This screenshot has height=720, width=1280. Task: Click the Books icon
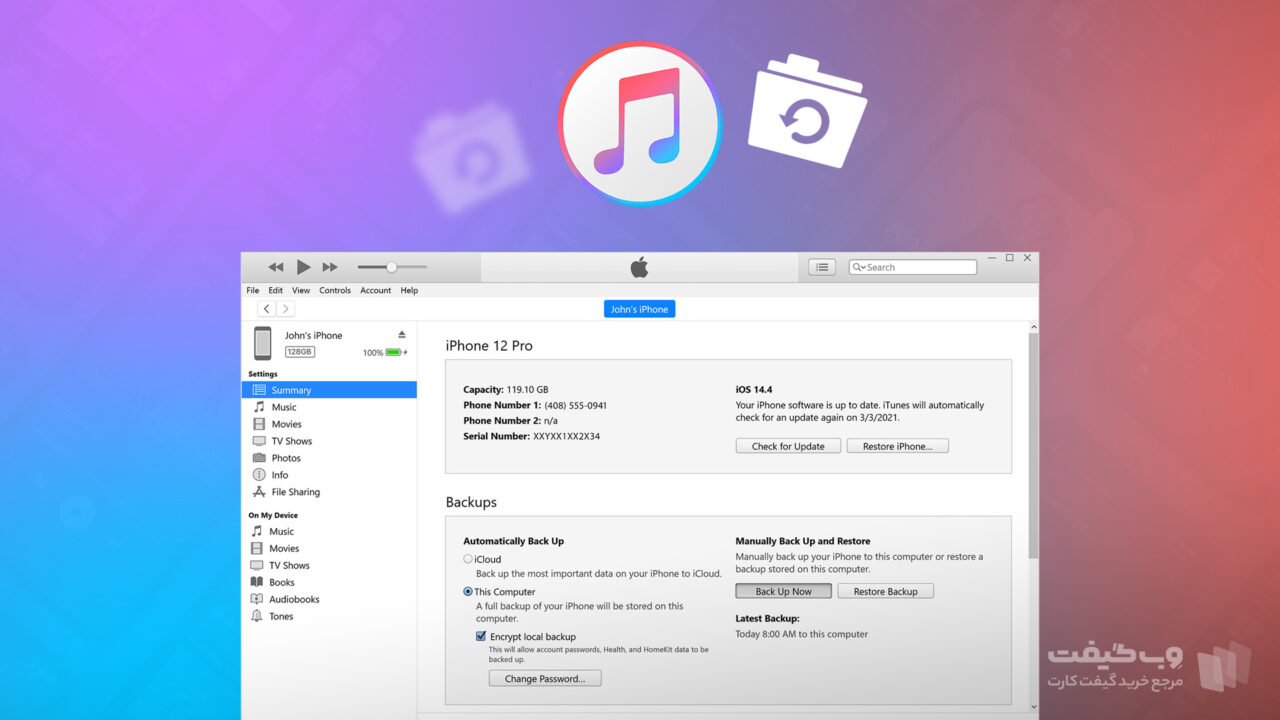pos(257,582)
